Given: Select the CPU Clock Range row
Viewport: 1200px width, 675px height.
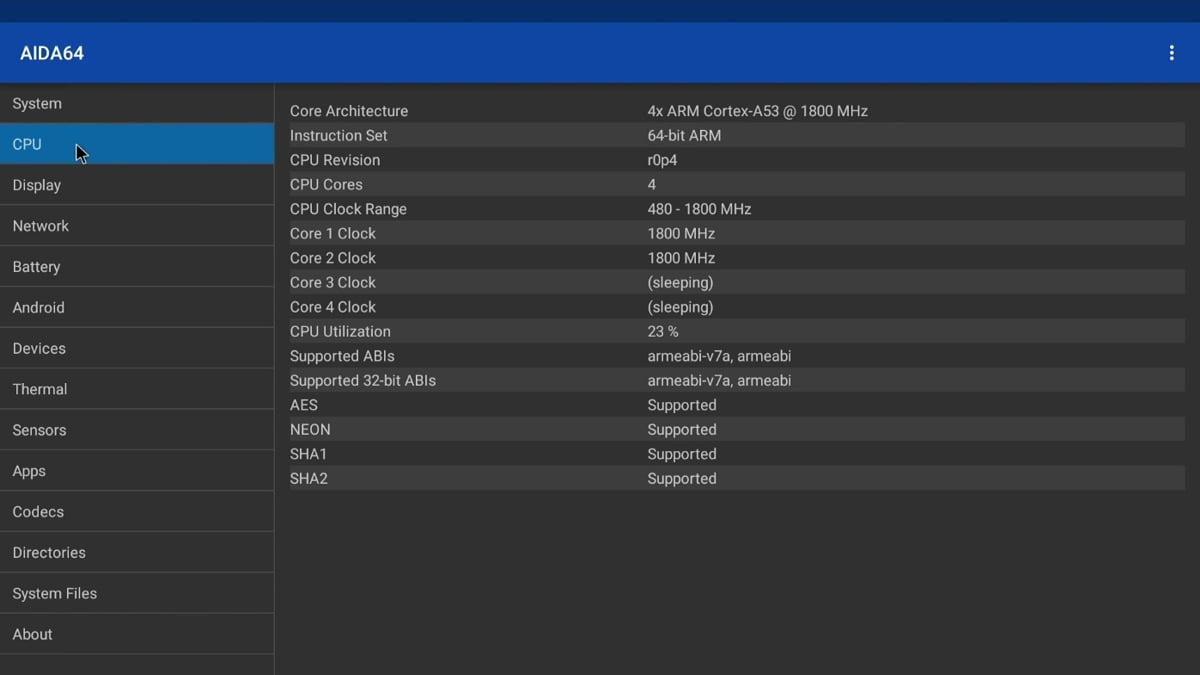Looking at the screenshot, I should (736, 209).
